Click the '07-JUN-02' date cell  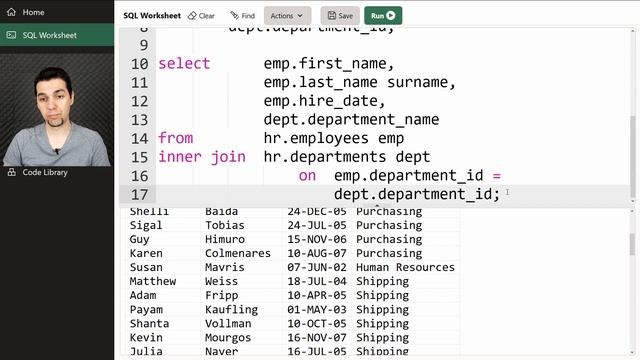[317, 267]
